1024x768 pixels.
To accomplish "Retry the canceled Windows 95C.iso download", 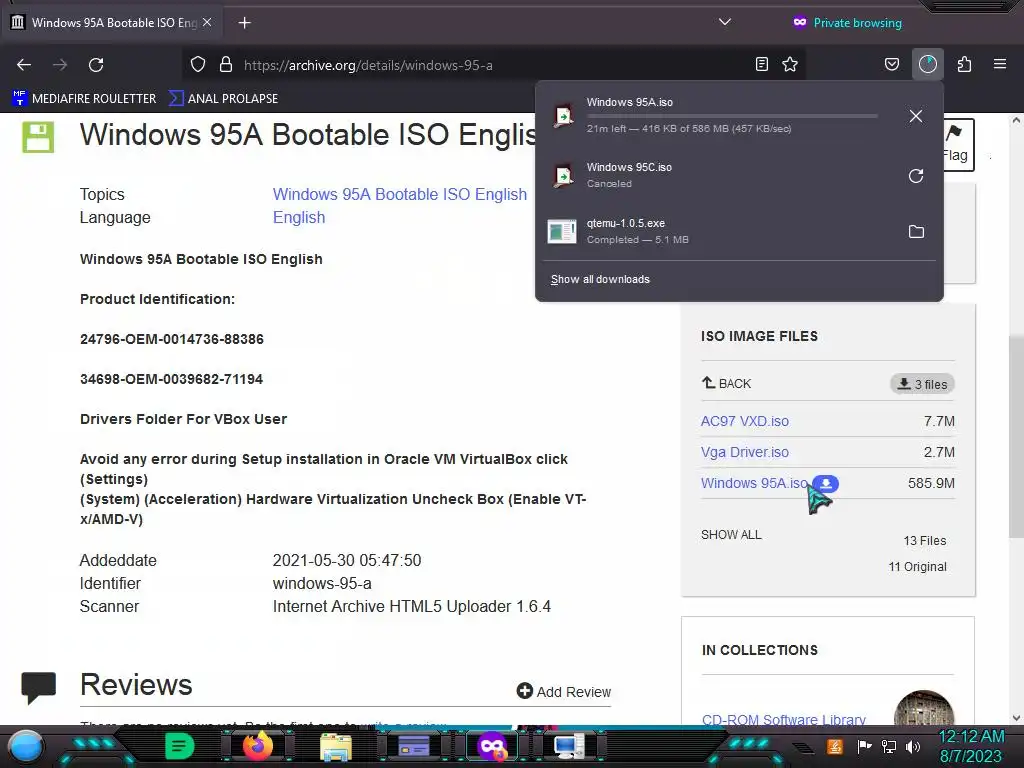I will (916, 176).
